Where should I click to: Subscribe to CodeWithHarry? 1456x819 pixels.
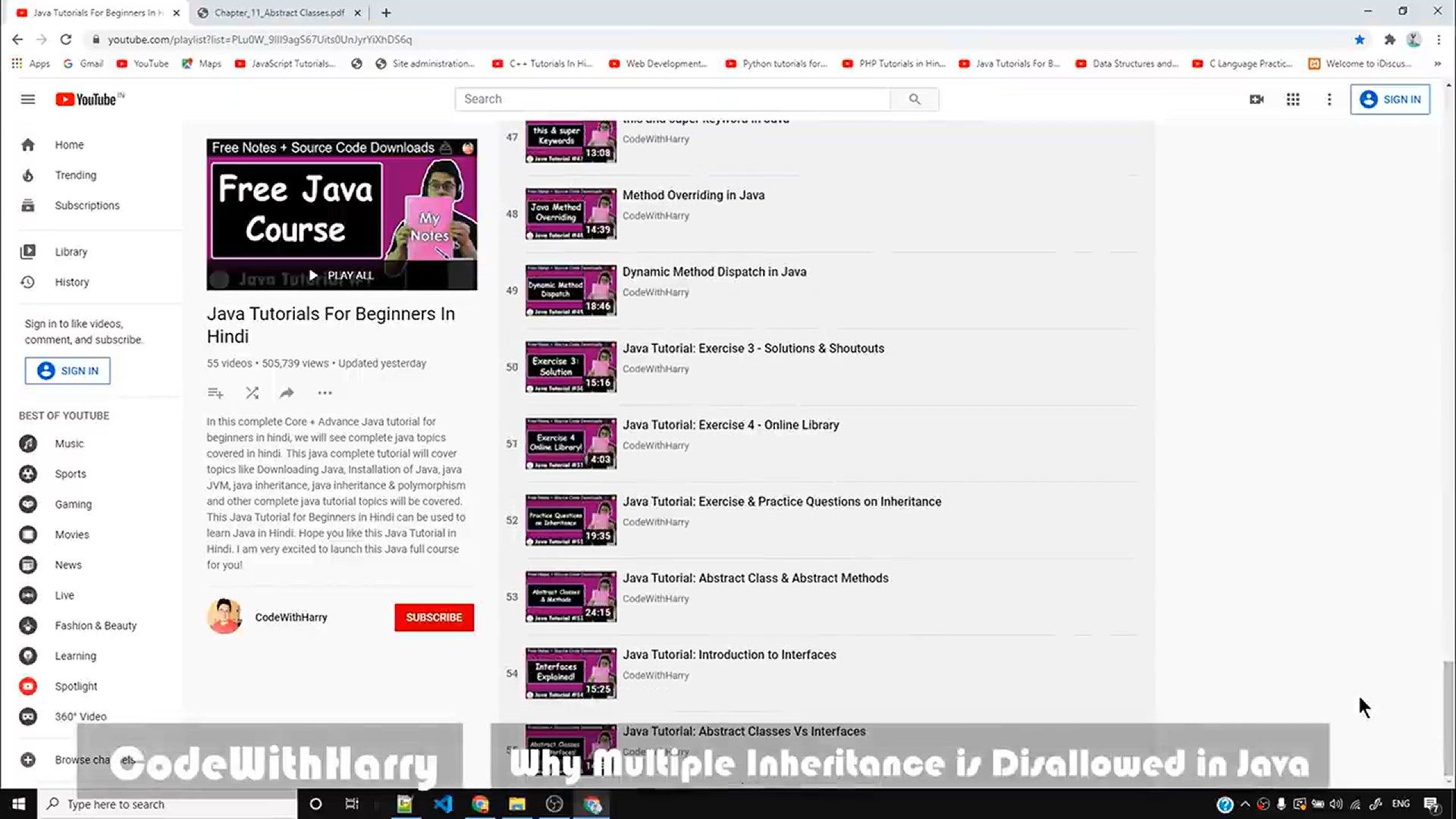434,617
